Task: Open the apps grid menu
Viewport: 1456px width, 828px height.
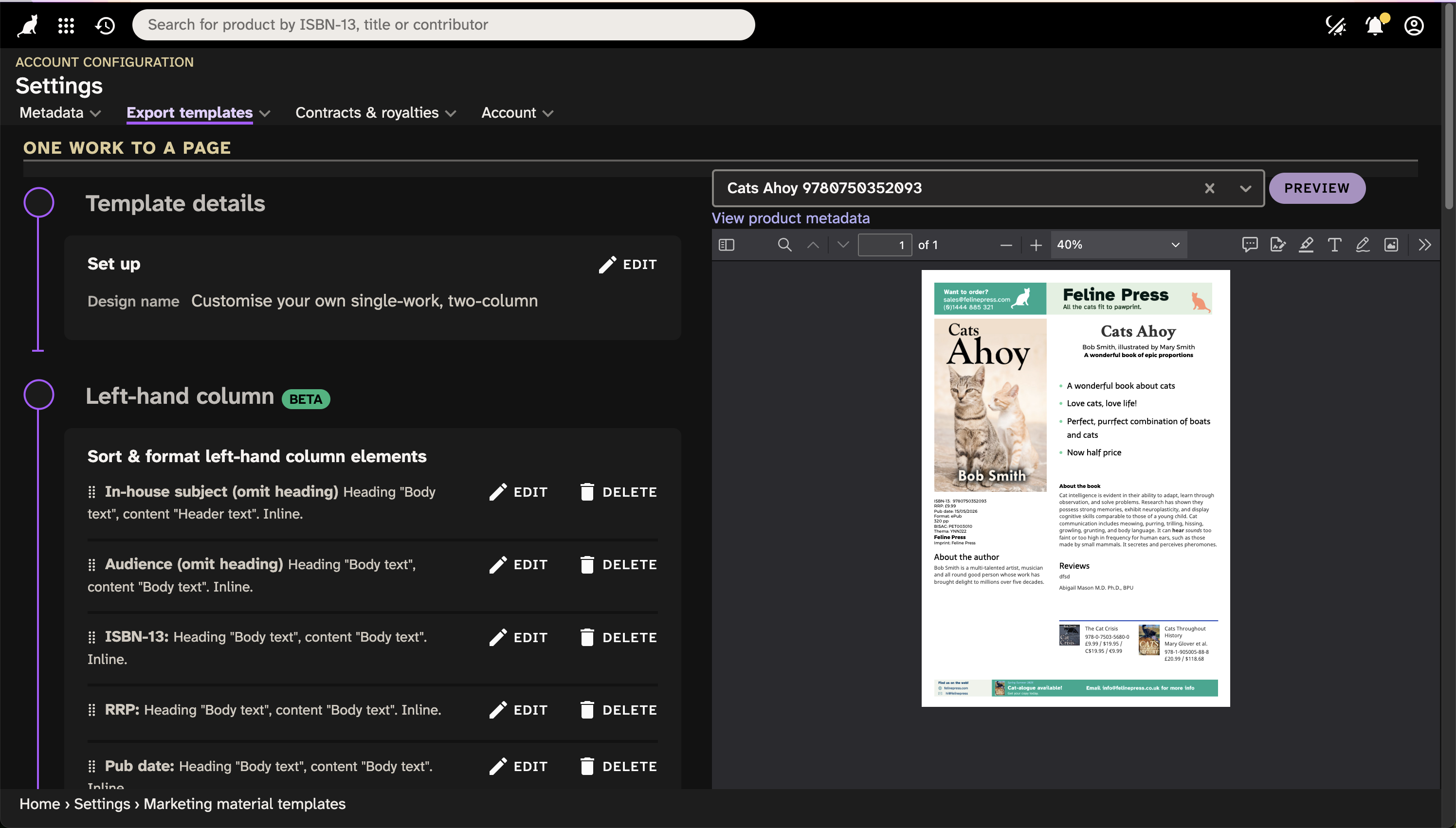Action: click(66, 25)
